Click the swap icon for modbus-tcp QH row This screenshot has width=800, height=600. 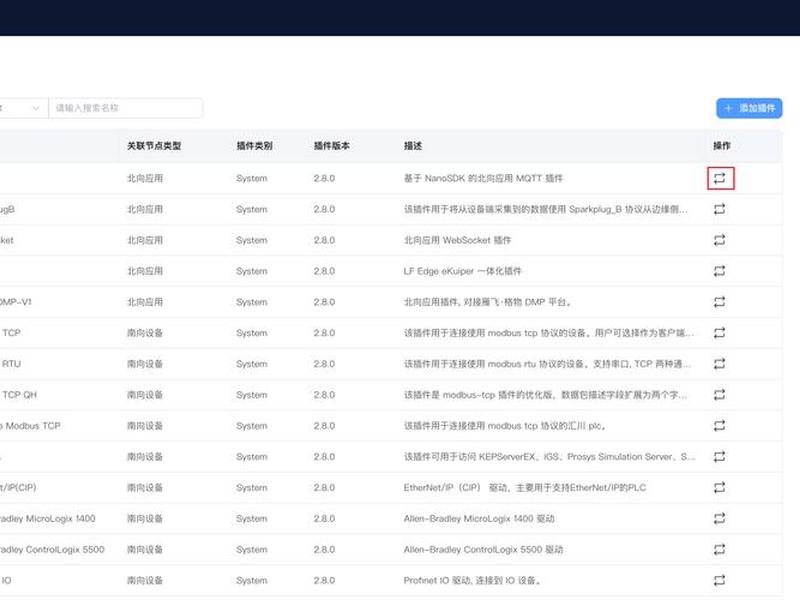click(719, 395)
